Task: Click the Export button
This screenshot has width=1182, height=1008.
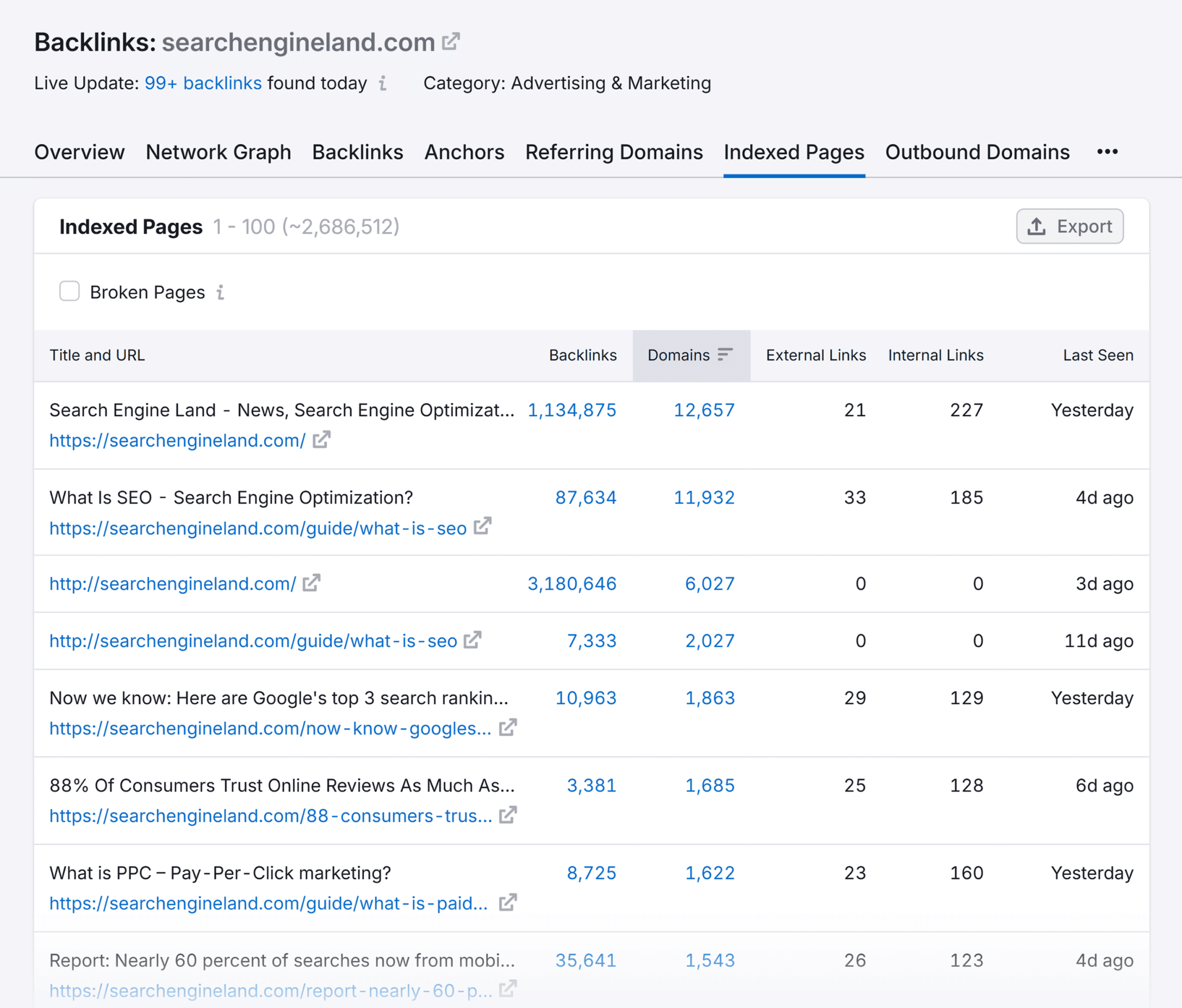Action: point(1069,226)
